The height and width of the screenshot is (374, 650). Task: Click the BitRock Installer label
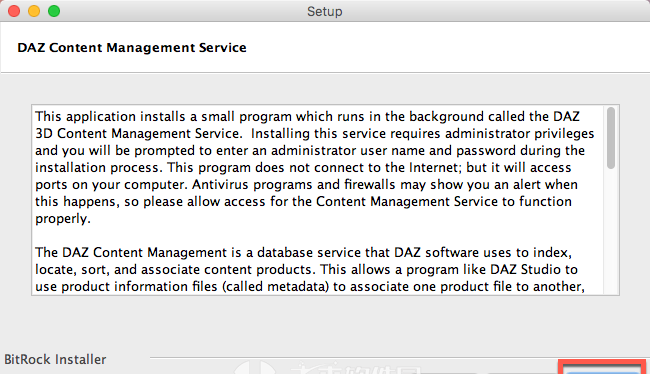click(55, 359)
